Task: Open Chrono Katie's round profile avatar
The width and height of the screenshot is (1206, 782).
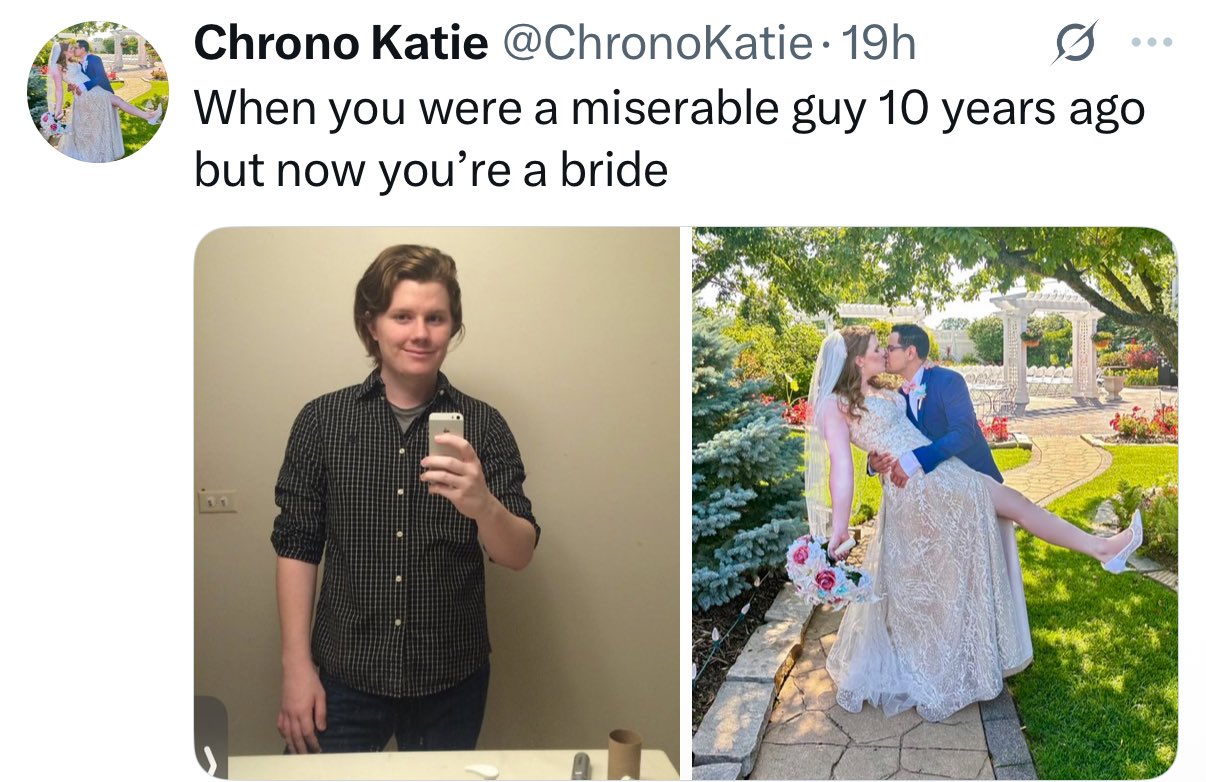Action: coord(98,92)
